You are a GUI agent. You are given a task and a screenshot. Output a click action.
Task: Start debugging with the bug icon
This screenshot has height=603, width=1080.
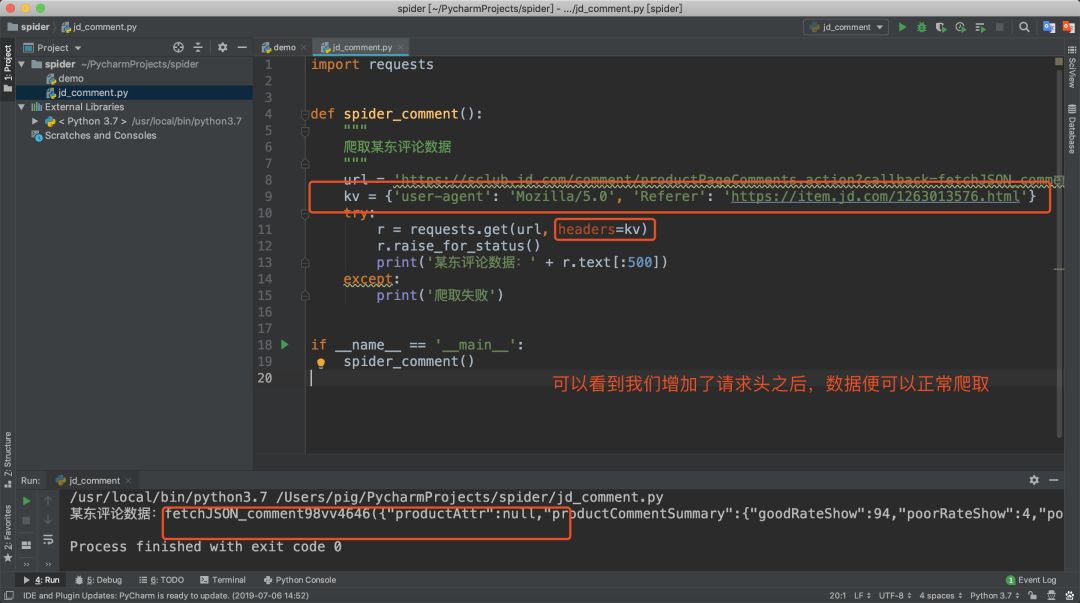click(921, 27)
